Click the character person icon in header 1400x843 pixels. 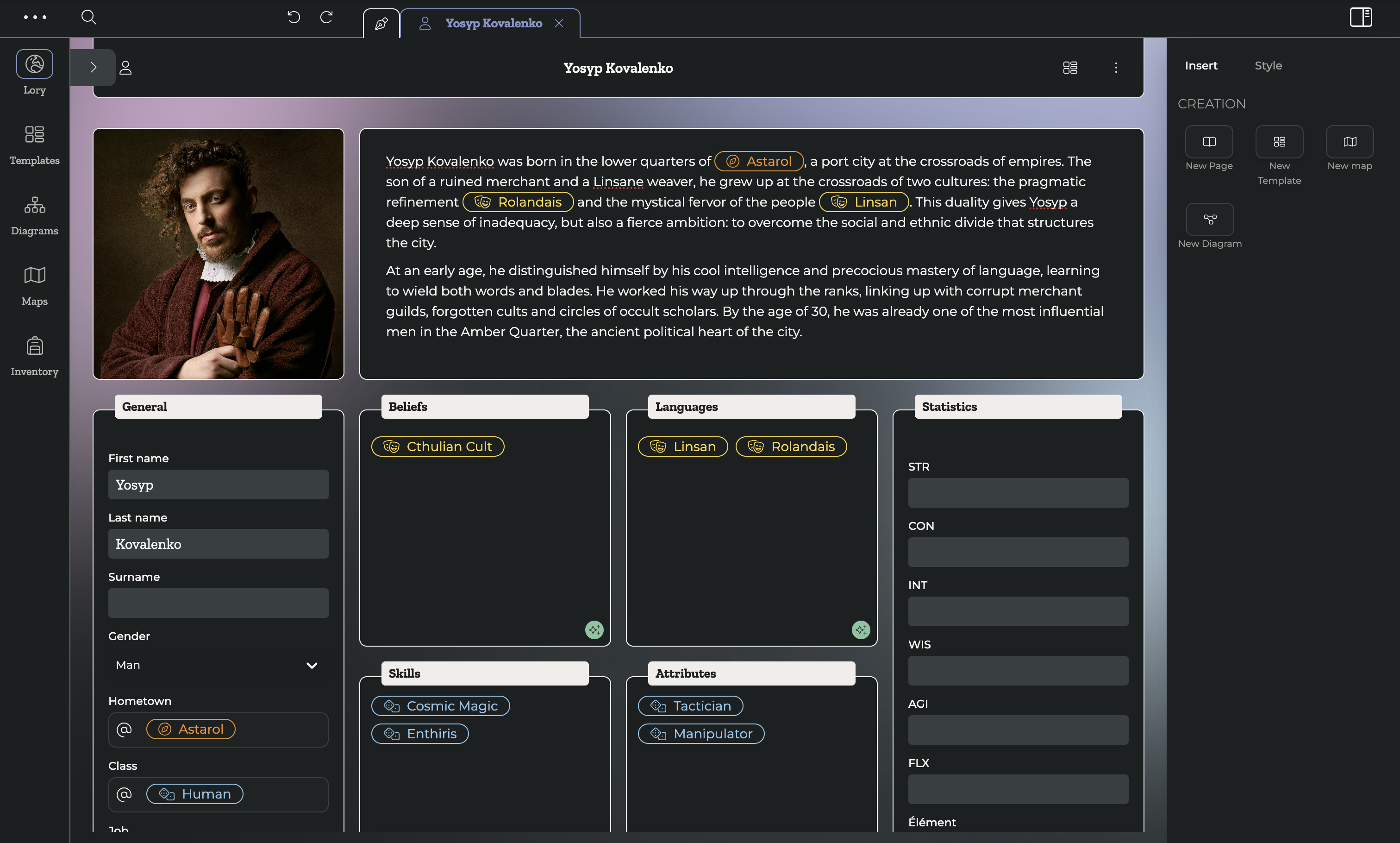coord(125,68)
